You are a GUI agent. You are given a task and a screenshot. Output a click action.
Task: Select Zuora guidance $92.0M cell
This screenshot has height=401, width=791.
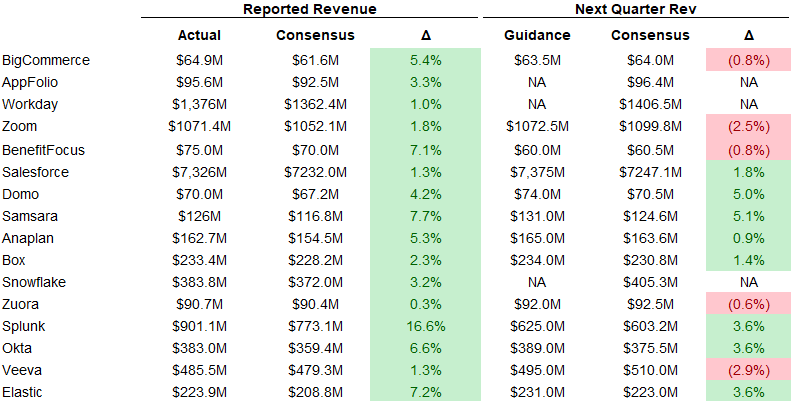[x=537, y=304]
